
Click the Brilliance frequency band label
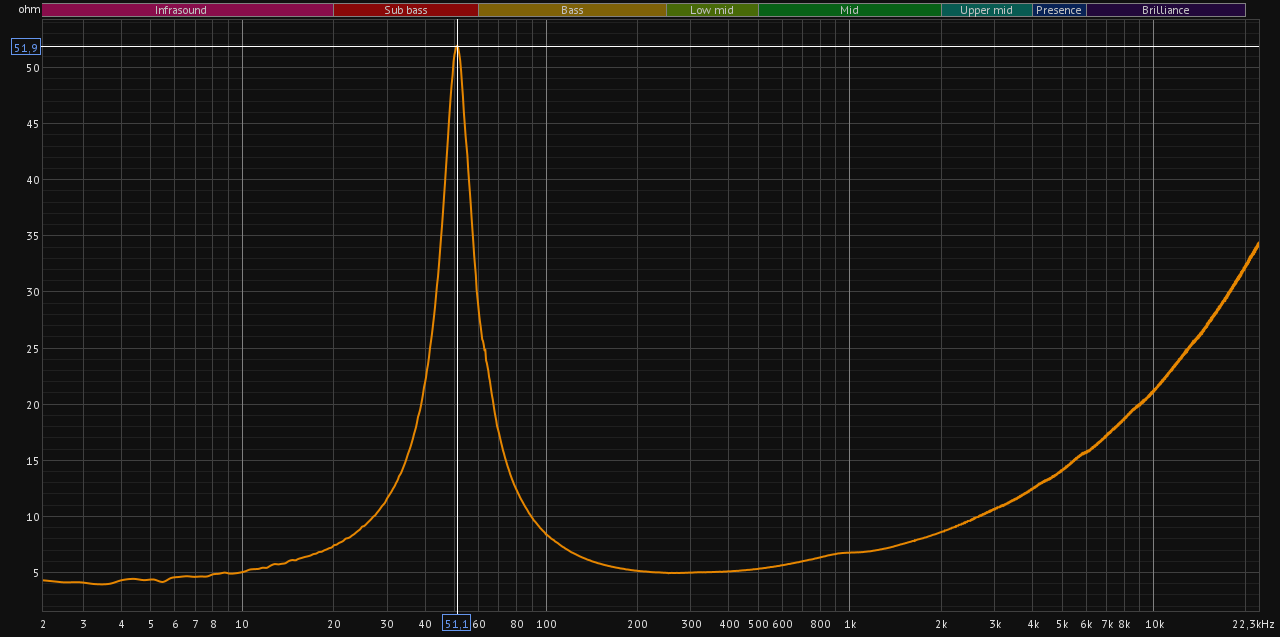click(1165, 10)
